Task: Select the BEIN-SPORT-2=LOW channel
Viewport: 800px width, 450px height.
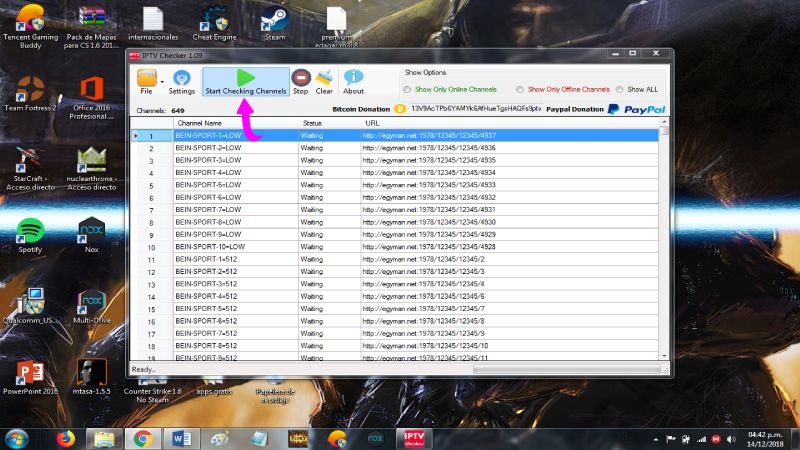Action: coord(208,147)
